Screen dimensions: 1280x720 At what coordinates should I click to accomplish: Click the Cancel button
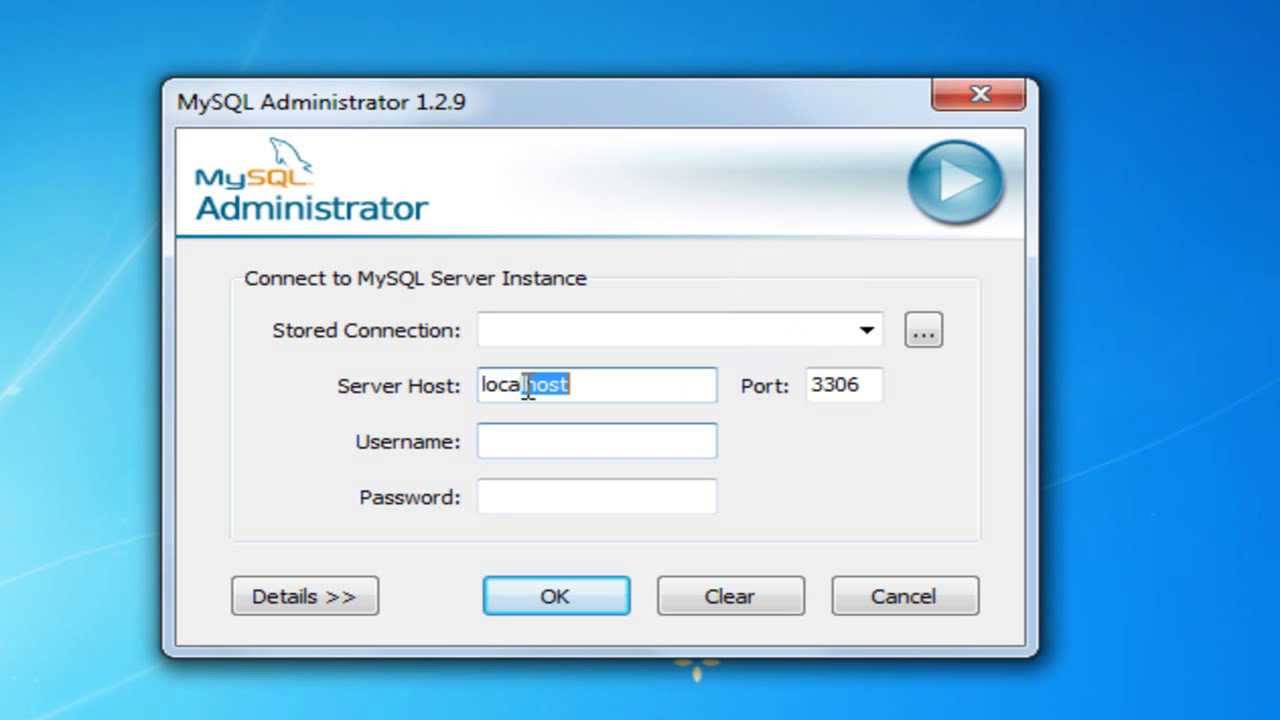[x=905, y=596]
